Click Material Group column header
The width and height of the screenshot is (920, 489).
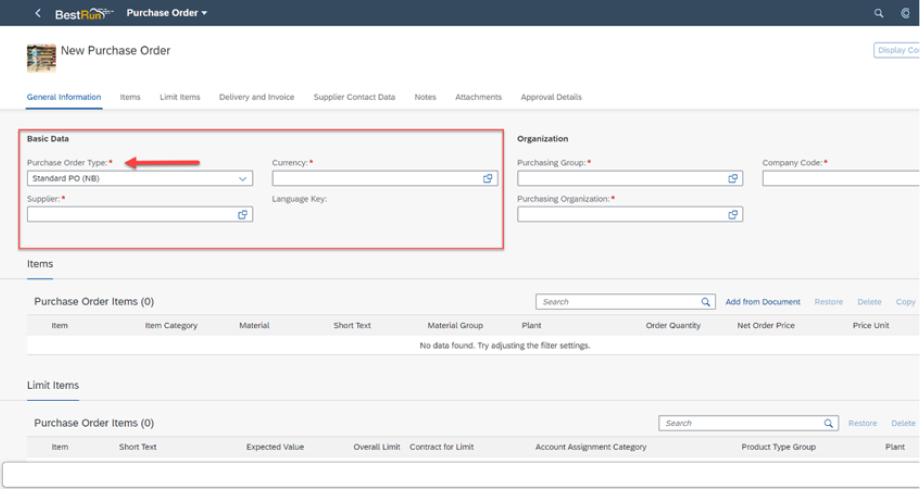(x=455, y=325)
